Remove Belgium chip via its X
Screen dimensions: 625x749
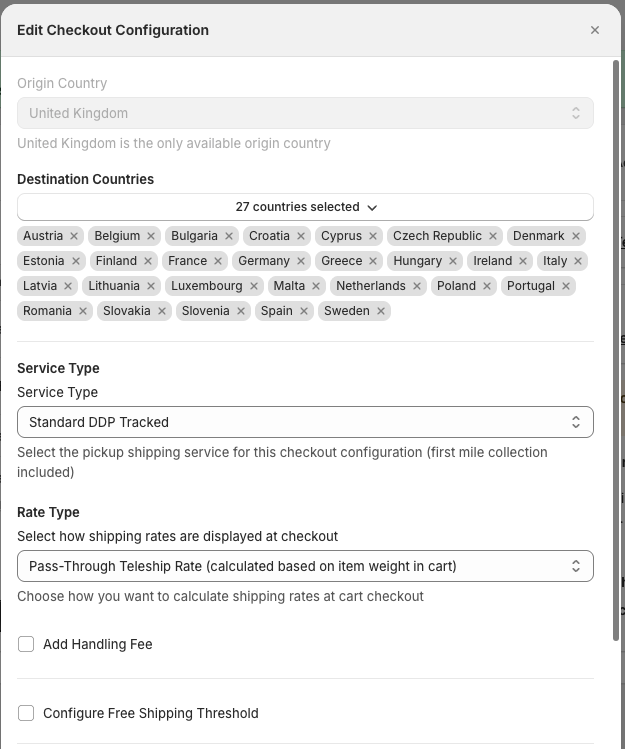coord(151,236)
